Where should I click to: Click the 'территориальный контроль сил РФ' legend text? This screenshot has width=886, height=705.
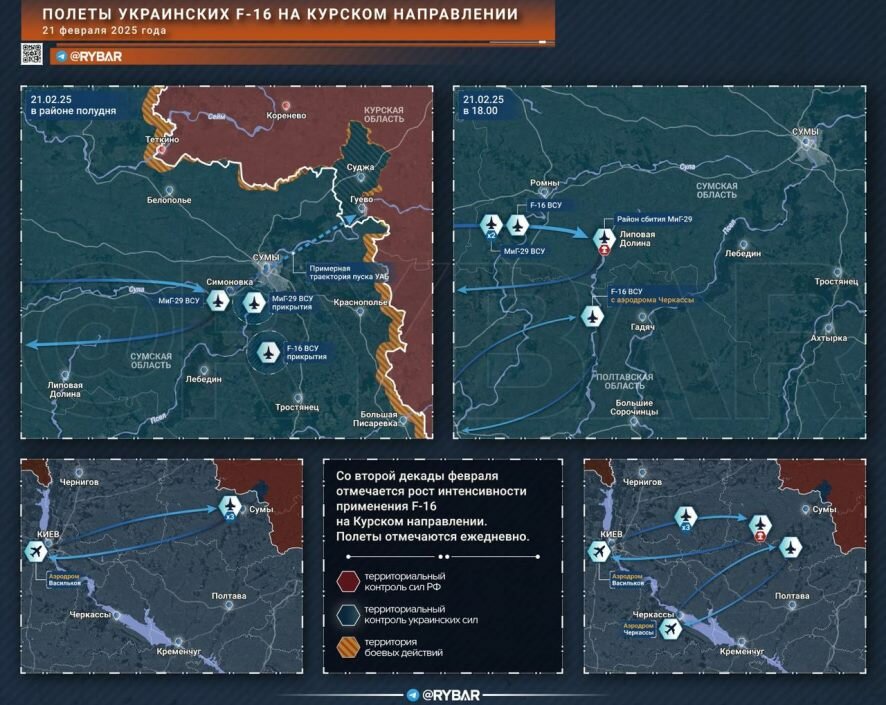405,581
